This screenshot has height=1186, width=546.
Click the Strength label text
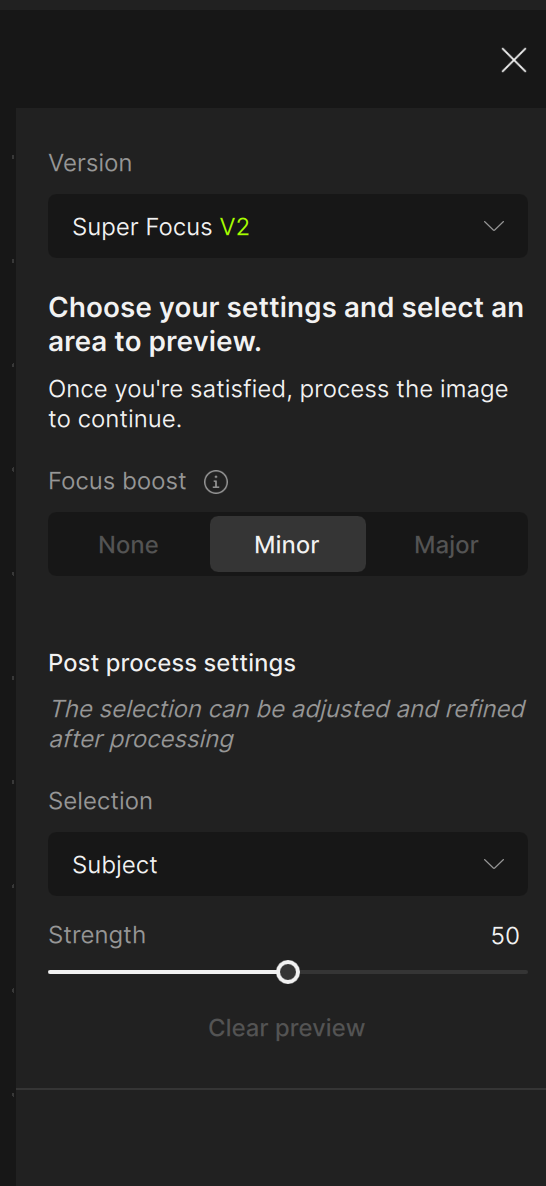[x=97, y=936]
